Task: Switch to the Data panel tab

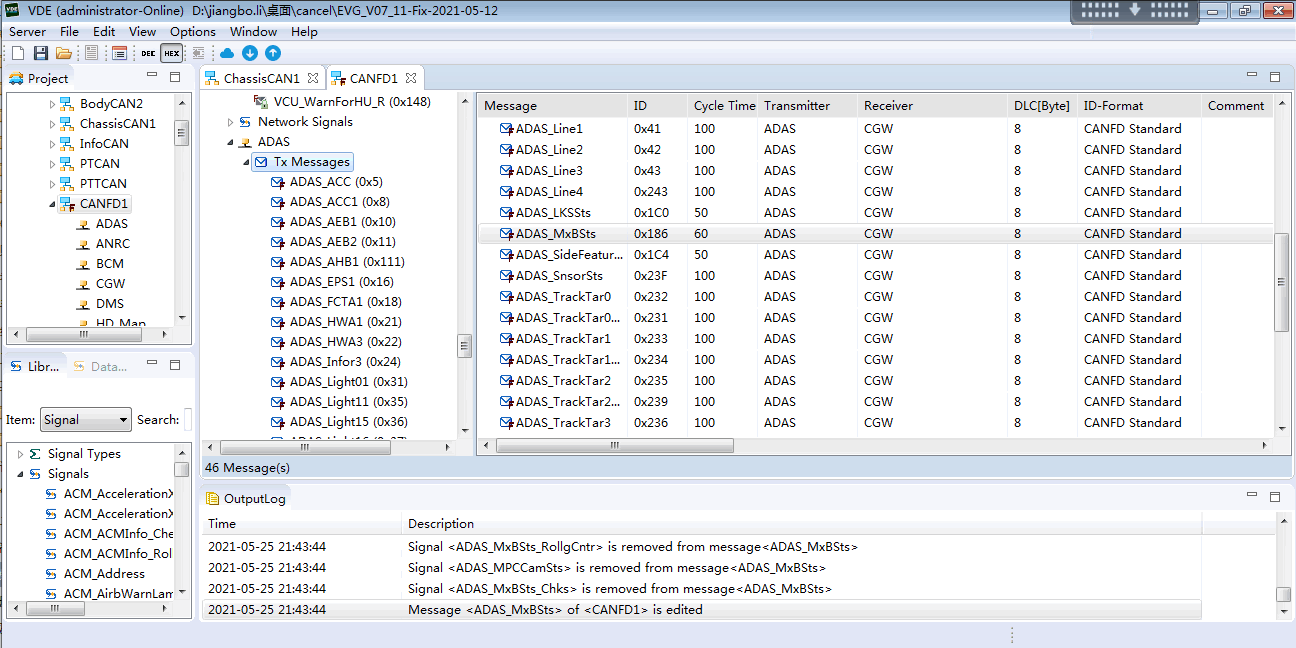Action: click(100, 366)
